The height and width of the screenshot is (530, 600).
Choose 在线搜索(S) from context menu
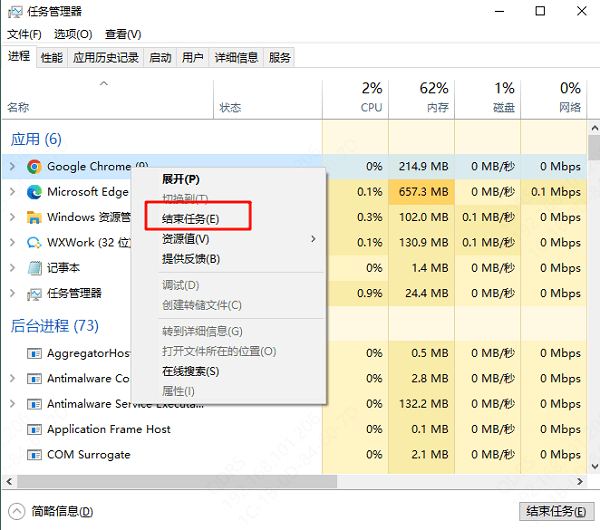pos(190,371)
